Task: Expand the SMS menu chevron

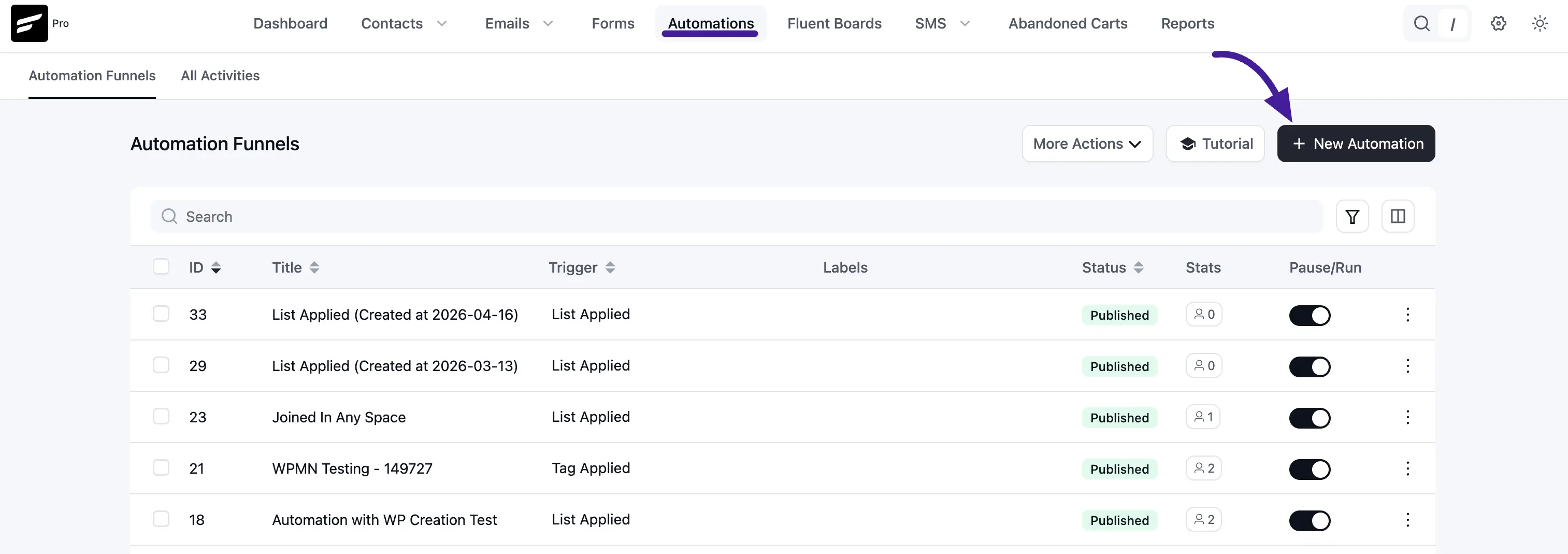Action: point(965,24)
